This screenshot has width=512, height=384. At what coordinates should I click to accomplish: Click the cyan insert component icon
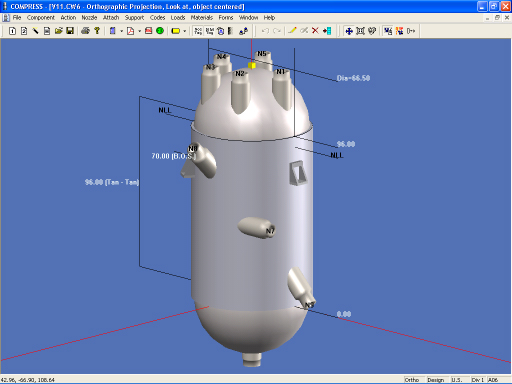click(327, 31)
